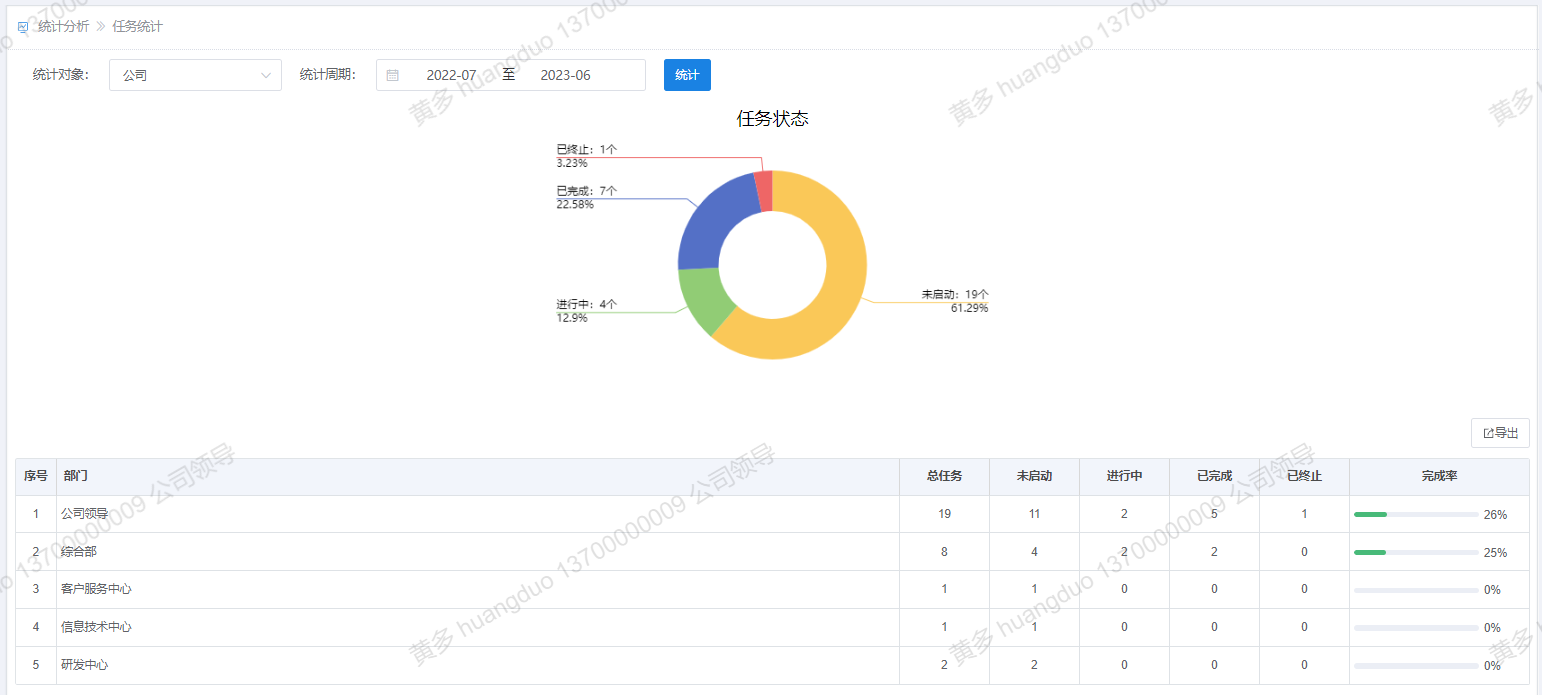Click total tasks value 8 for 综合部
The width and height of the screenshot is (1542, 695).
point(944,552)
